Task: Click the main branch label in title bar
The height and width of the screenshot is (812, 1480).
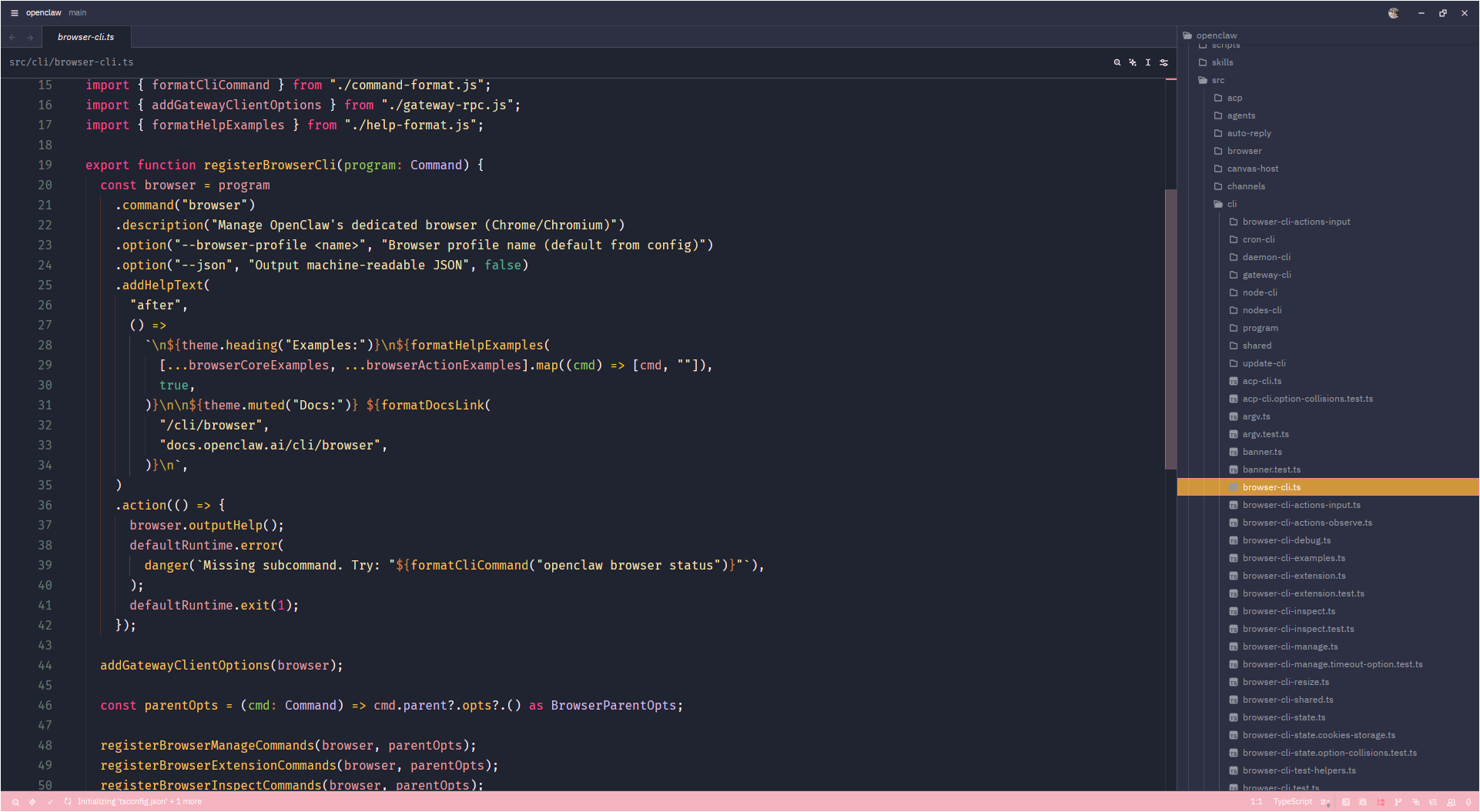Action: (x=78, y=13)
